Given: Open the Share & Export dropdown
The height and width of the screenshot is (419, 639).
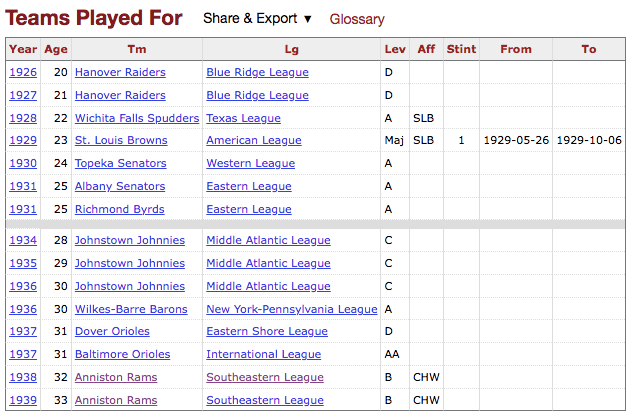Looking at the screenshot, I should point(257,19).
